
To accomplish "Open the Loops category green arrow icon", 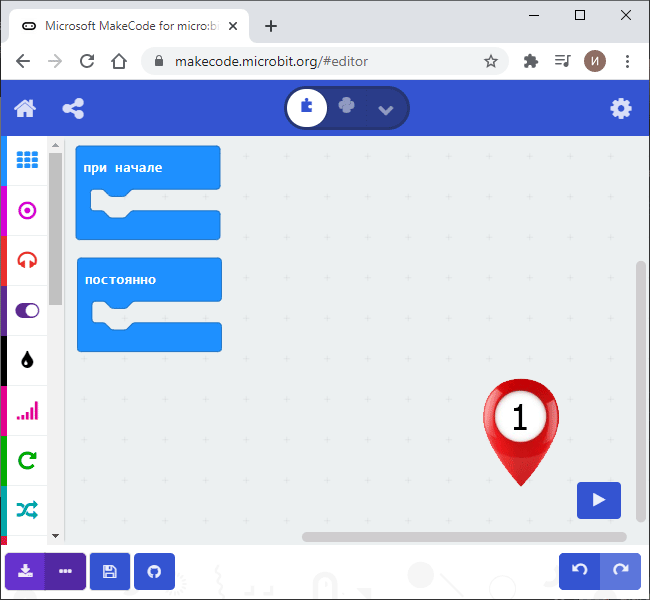I will point(27,461).
